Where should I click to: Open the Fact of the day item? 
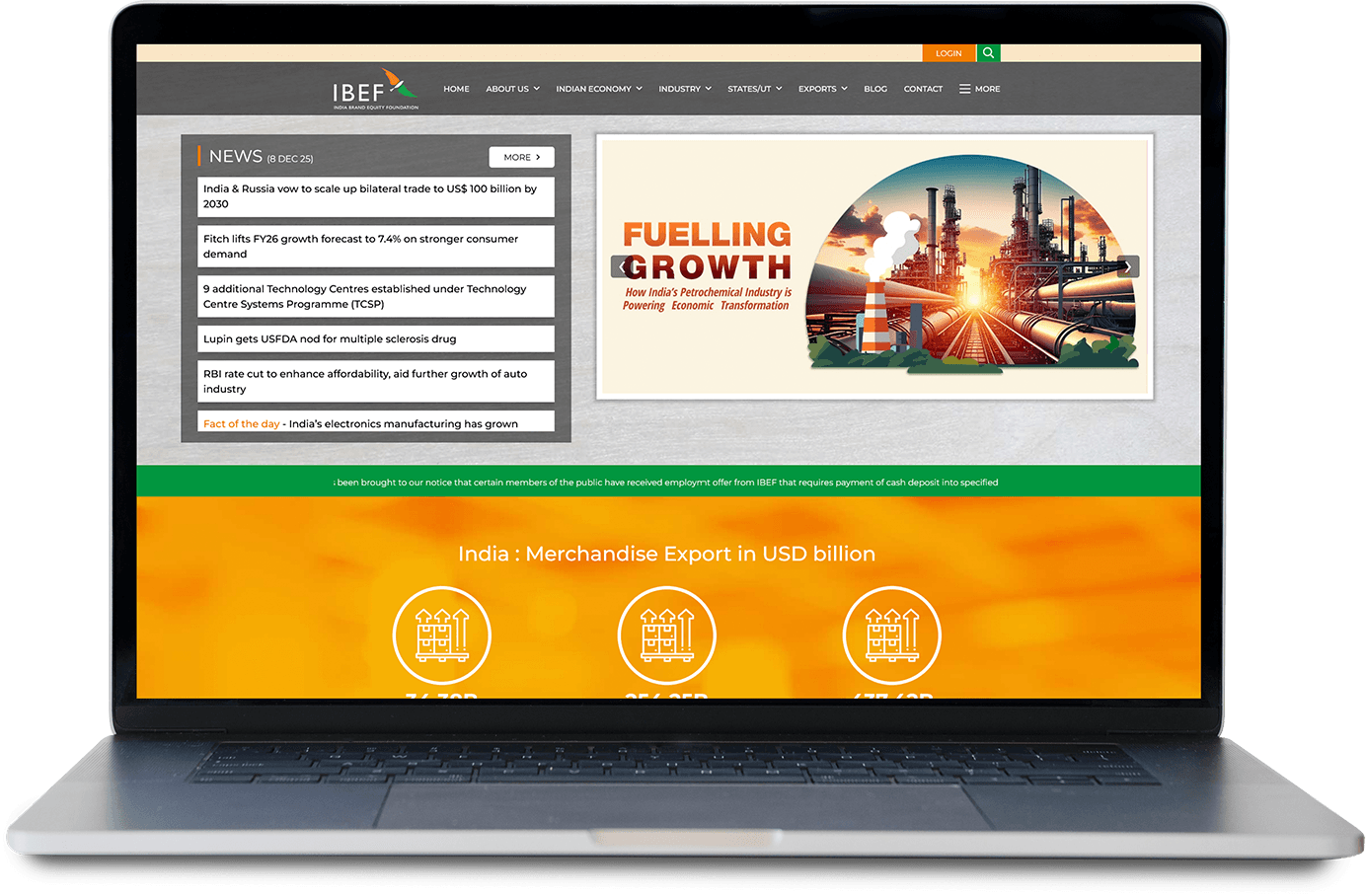376,422
